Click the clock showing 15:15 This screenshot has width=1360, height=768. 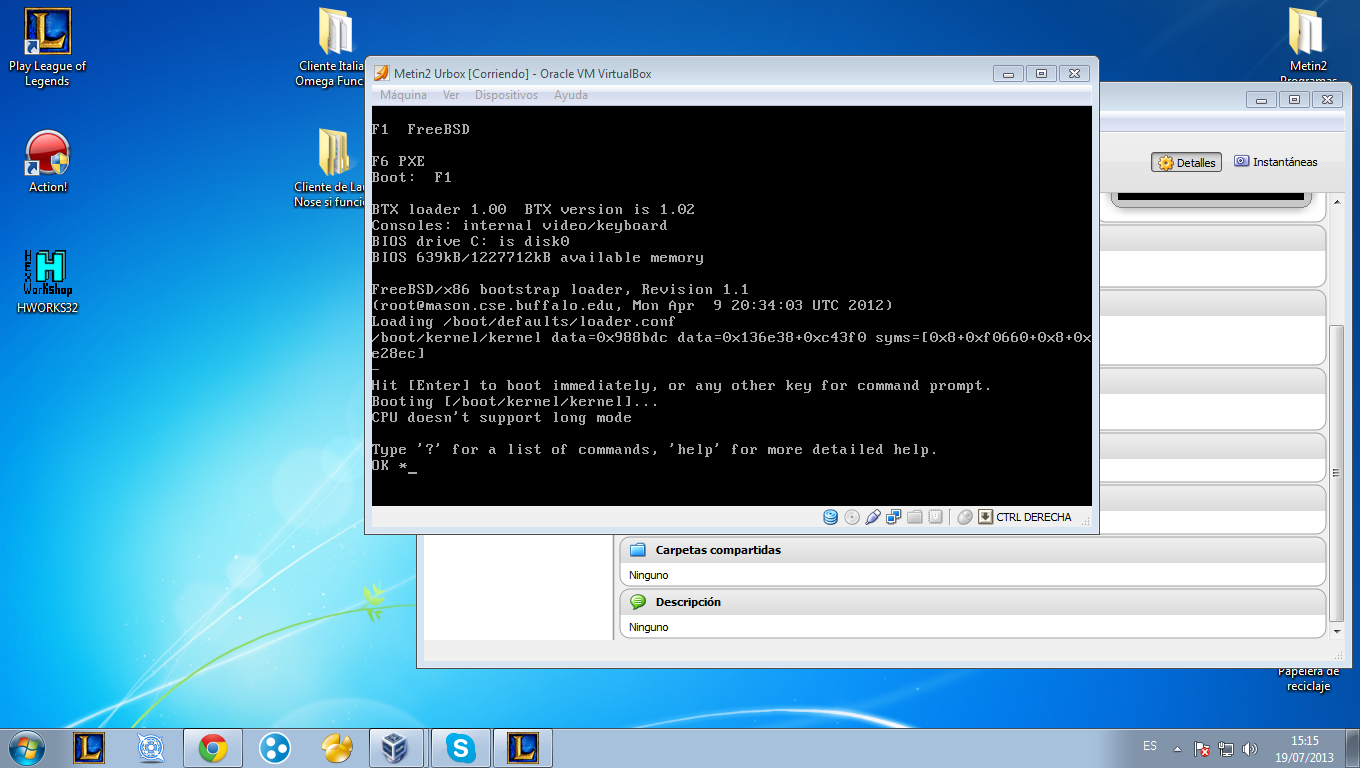click(1304, 741)
